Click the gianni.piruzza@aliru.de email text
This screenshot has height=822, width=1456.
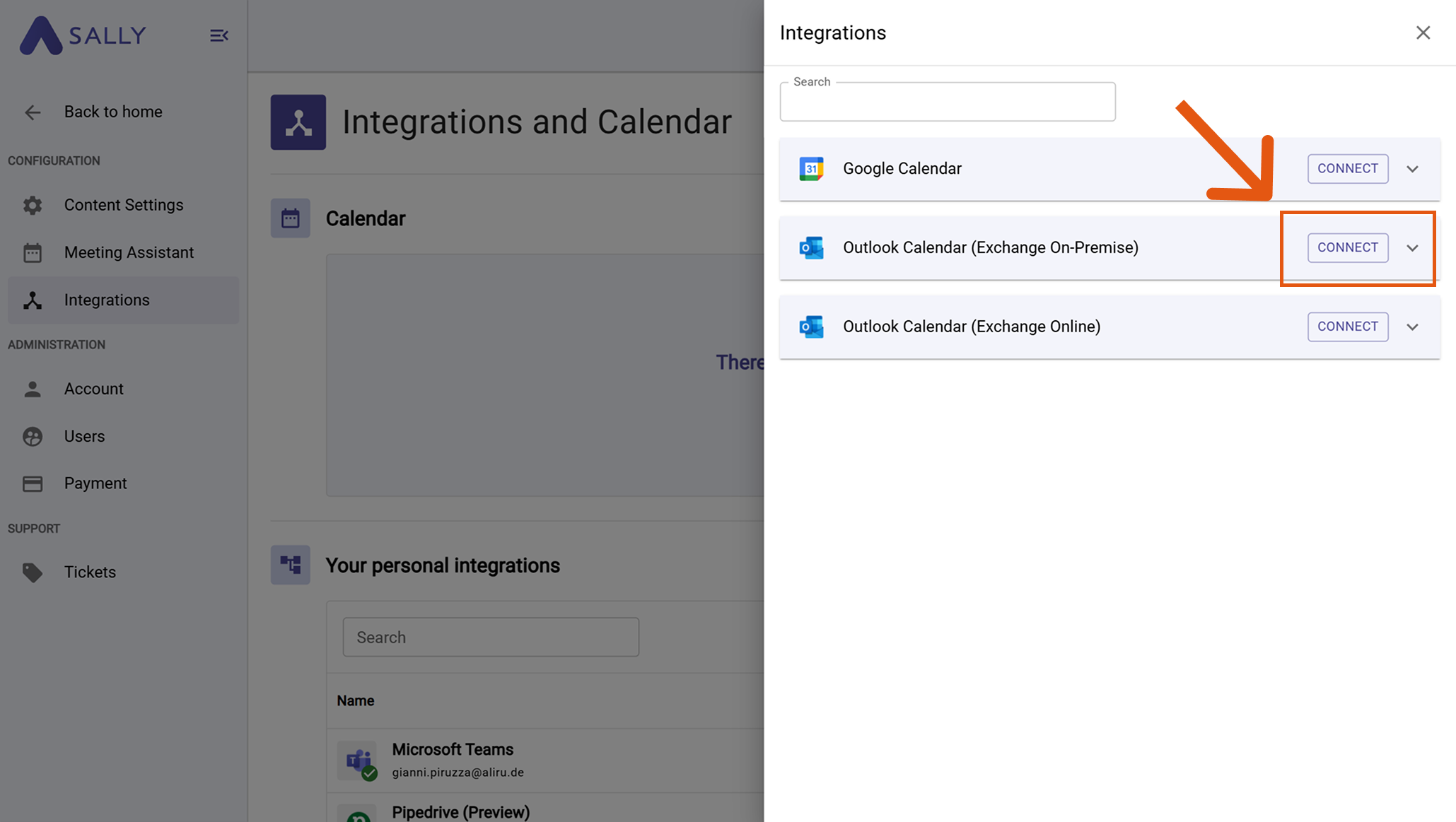458,773
